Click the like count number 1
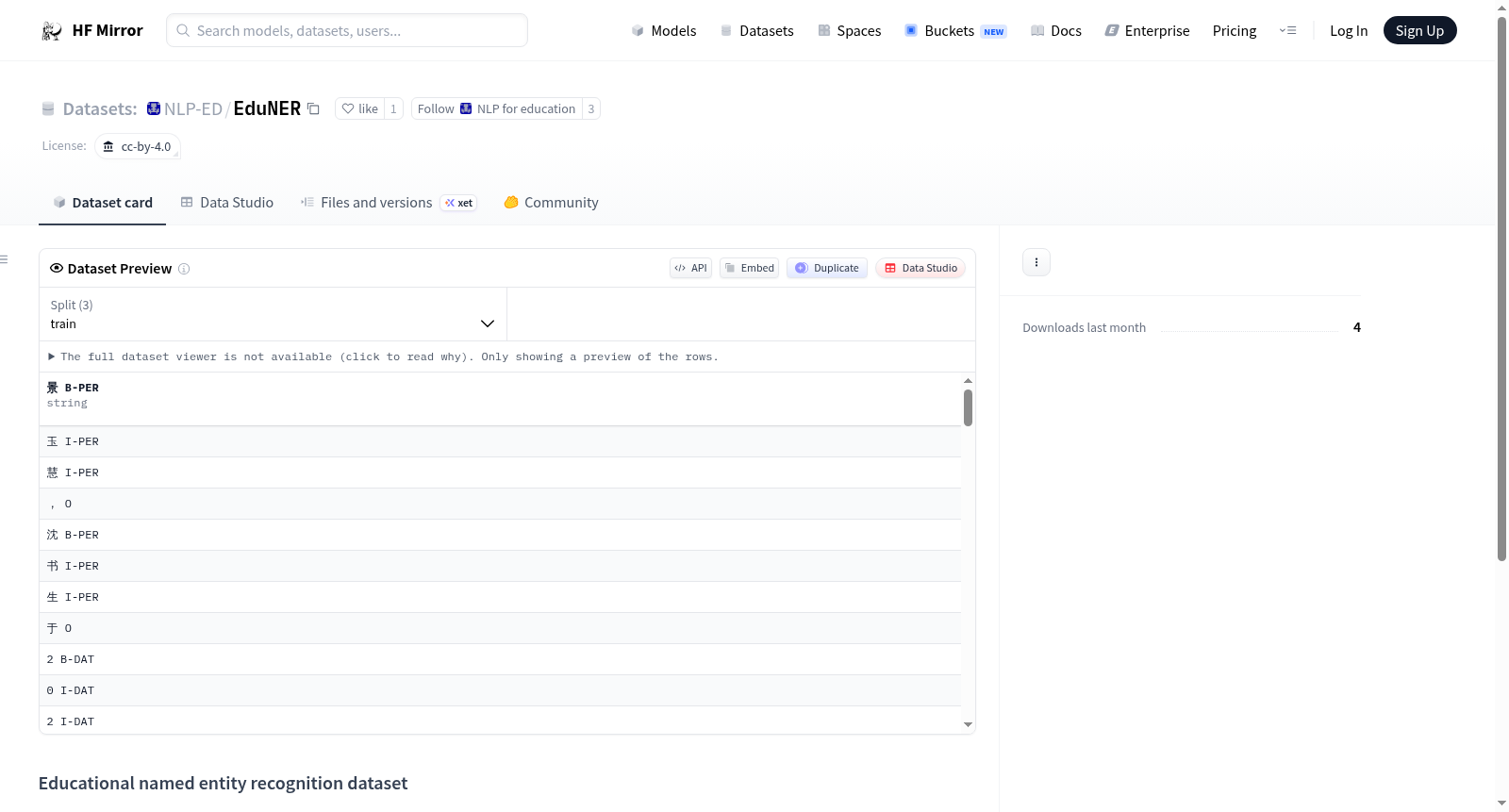Viewport: 1509px width, 812px height. point(393,109)
